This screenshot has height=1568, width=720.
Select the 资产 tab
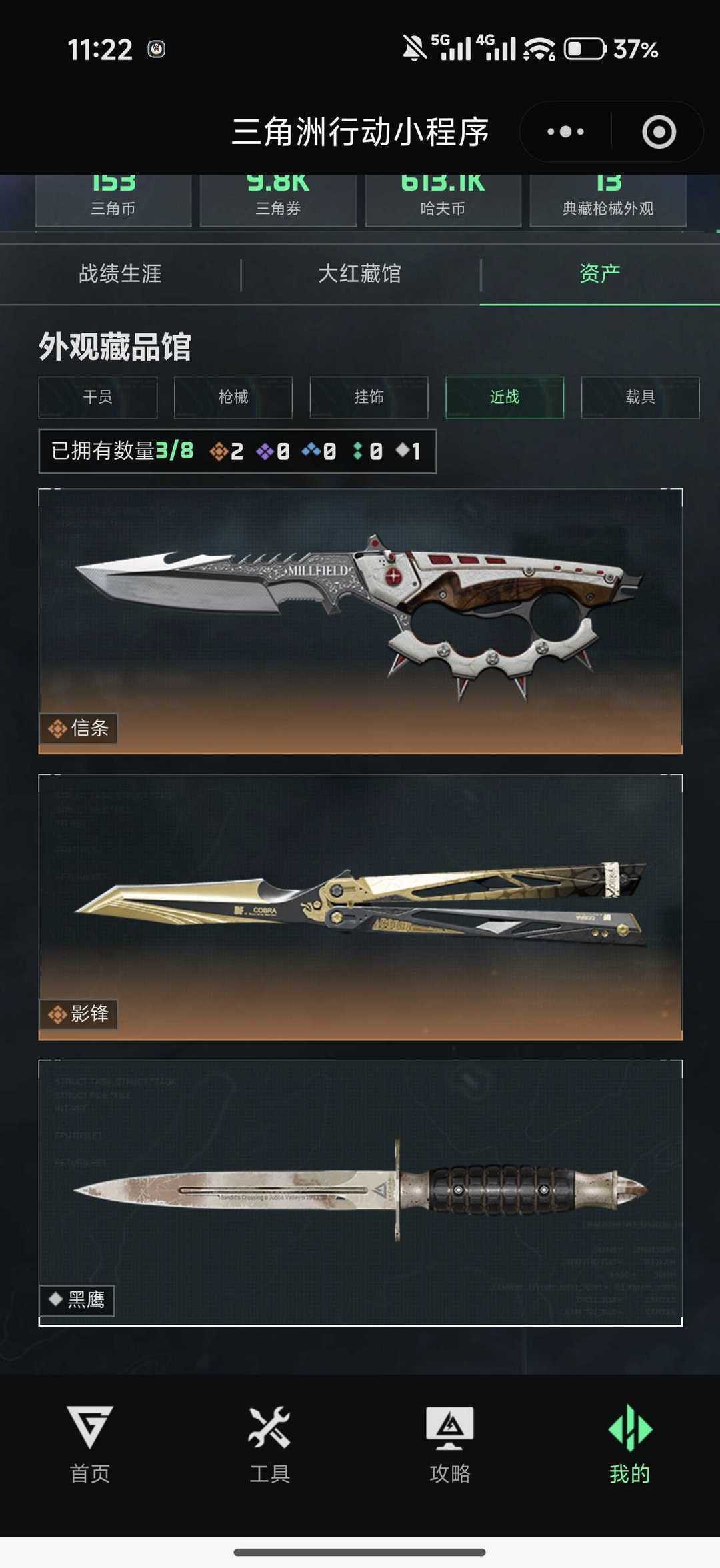(600, 273)
